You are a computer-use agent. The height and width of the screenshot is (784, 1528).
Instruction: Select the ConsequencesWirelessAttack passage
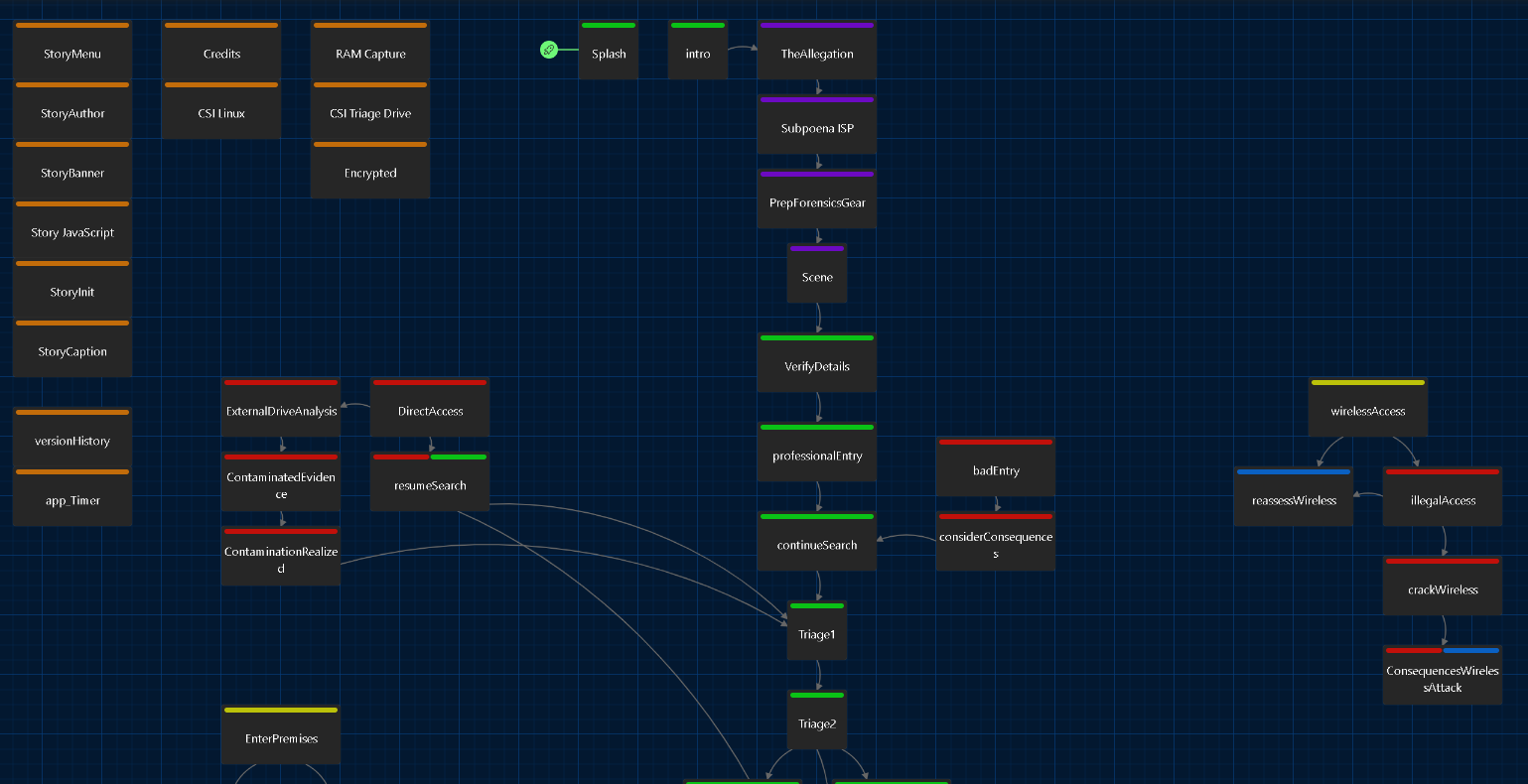tap(1443, 675)
